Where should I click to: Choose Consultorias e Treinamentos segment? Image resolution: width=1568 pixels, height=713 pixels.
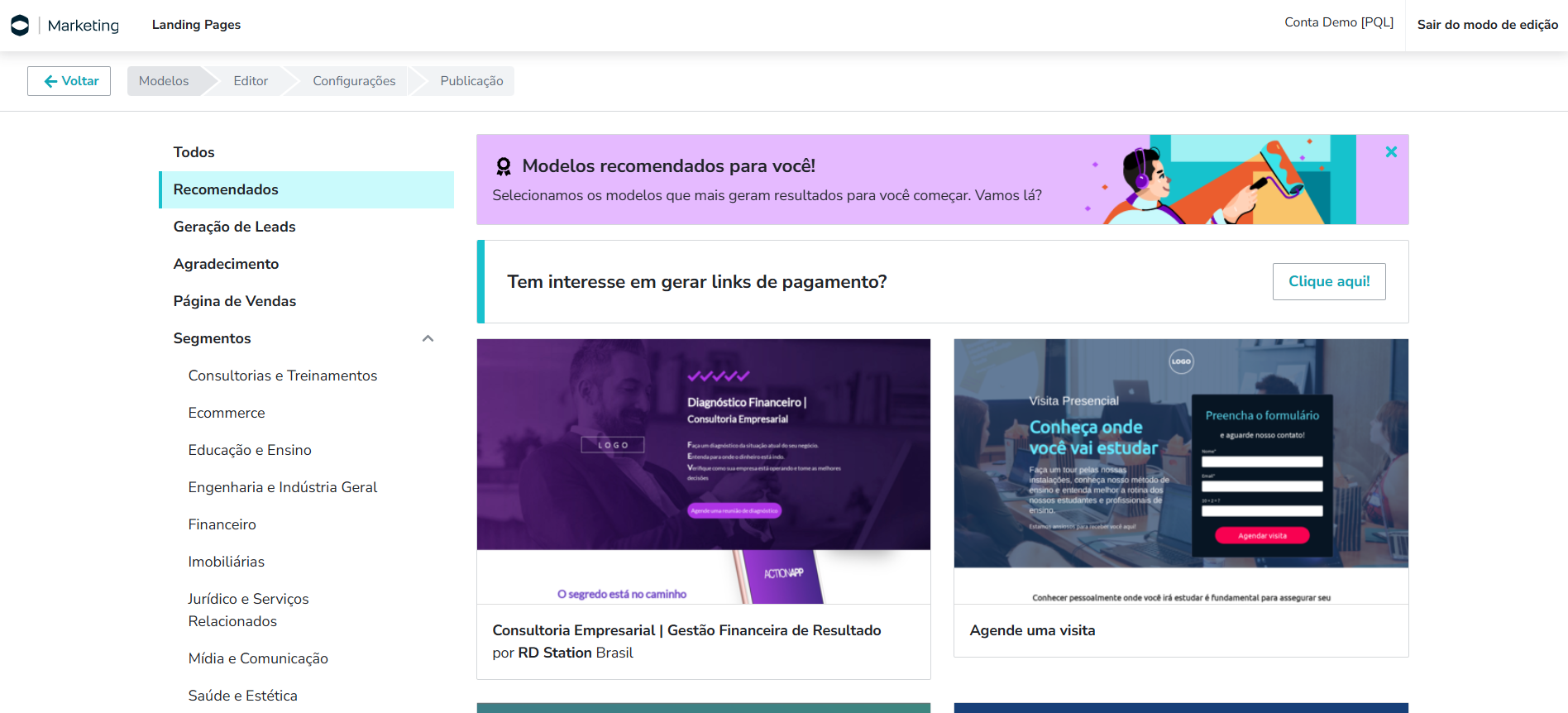pos(282,376)
